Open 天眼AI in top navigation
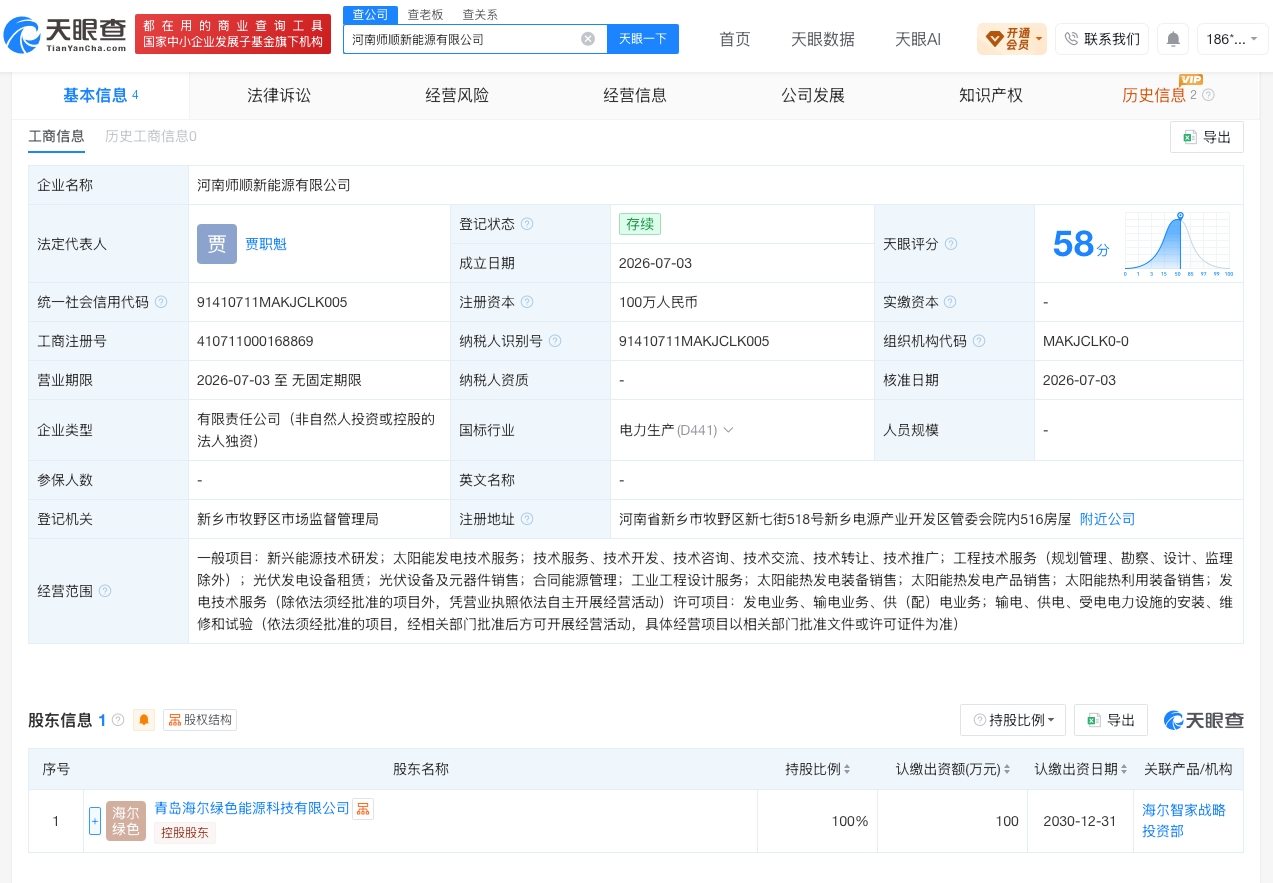Screen dimensions: 1273x883 coord(918,39)
